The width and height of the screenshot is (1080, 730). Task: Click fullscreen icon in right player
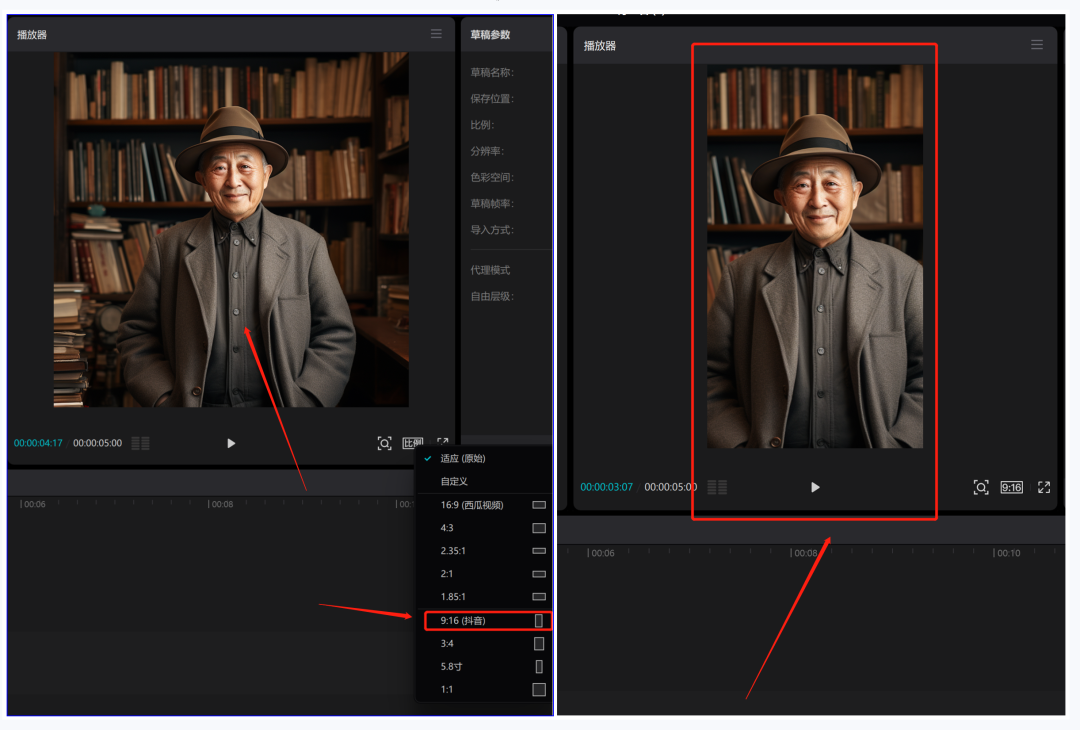(1044, 488)
